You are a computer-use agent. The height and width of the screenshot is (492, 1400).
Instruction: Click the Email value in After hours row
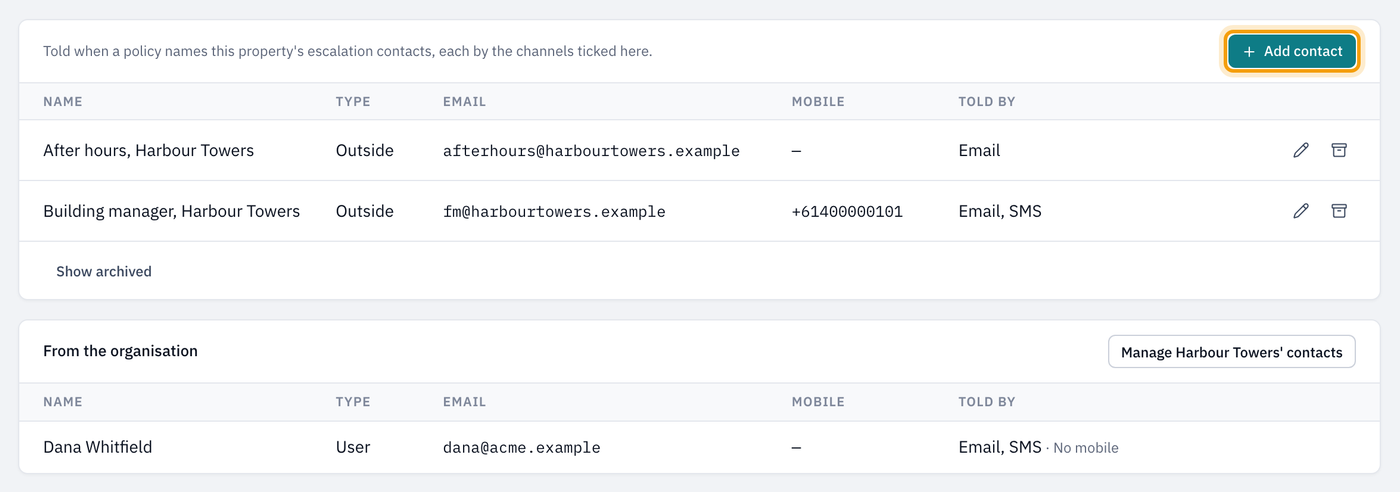[979, 151]
